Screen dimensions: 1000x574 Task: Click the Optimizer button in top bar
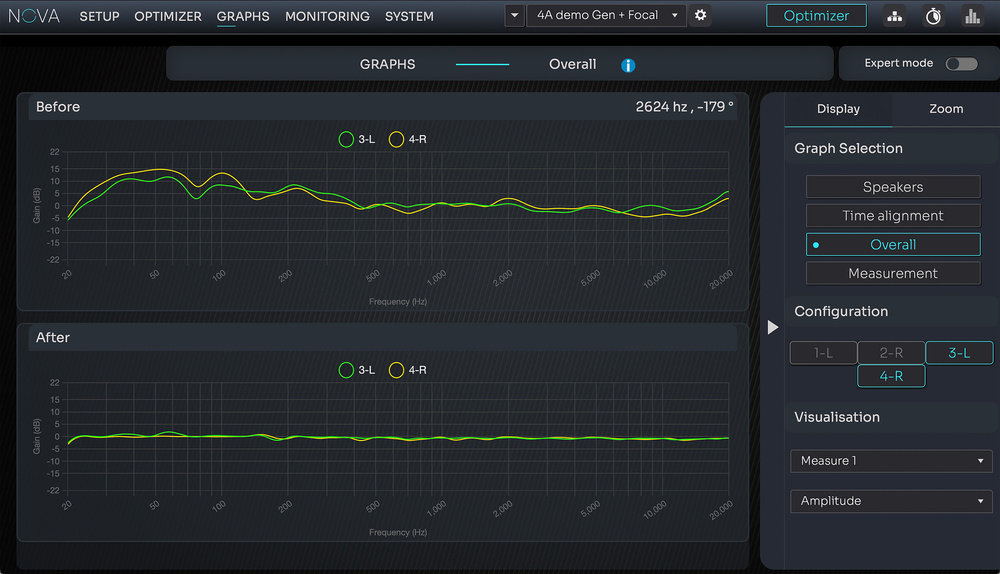pyautogui.click(x=816, y=16)
